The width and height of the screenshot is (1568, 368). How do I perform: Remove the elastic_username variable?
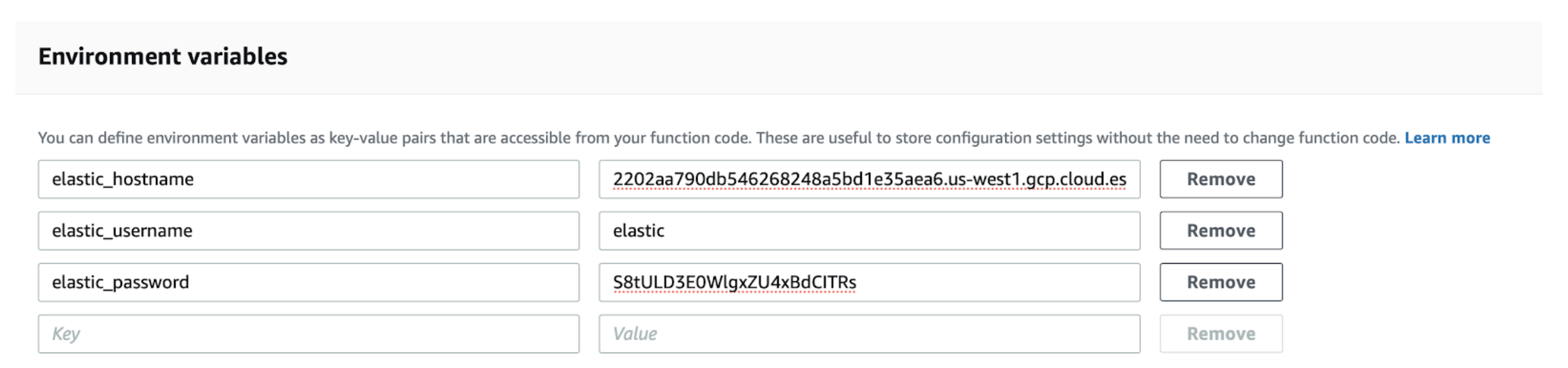click(x=1221, y=231)
